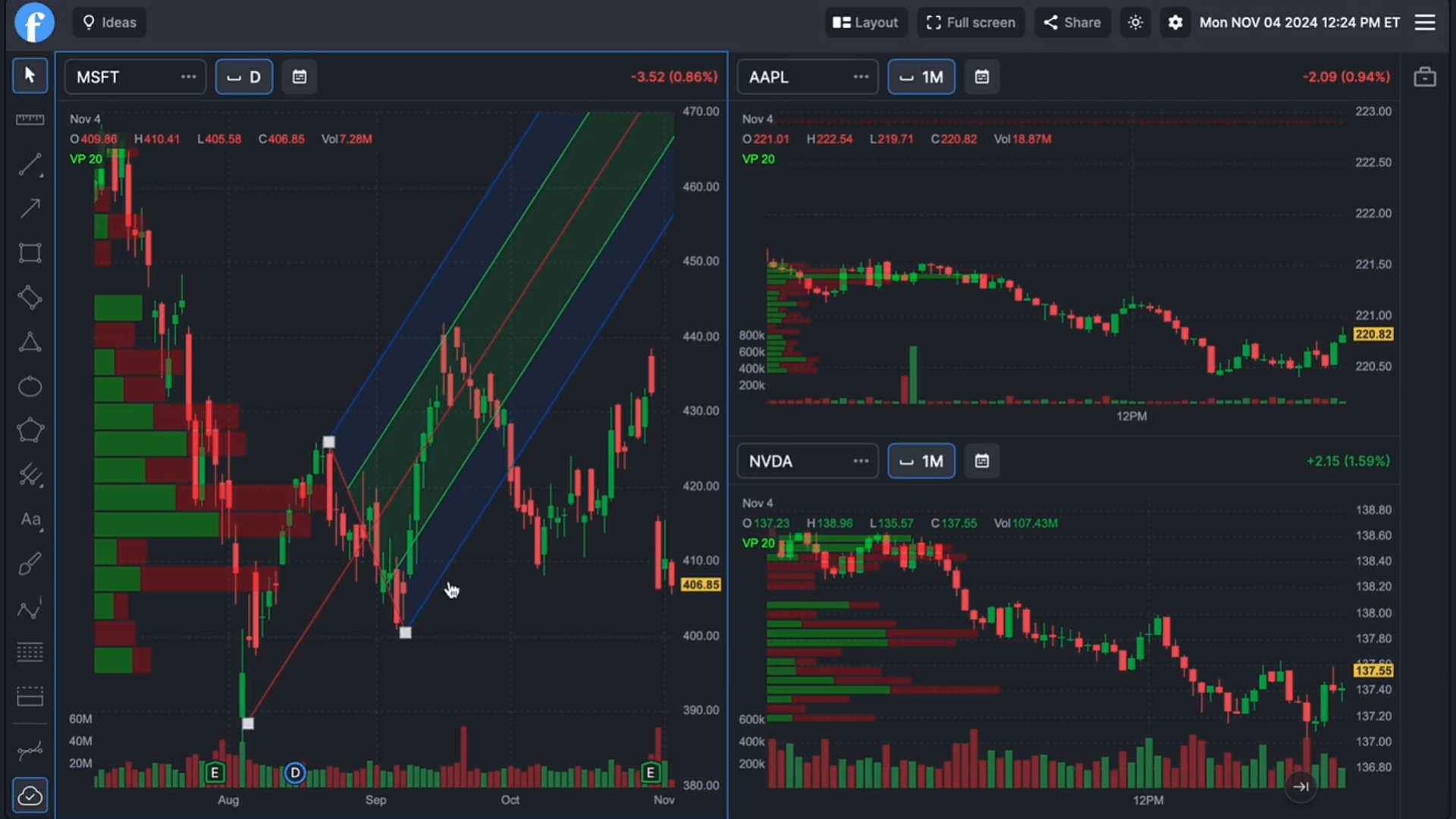Select the rectangle drawing tool

tap(30, 253)
